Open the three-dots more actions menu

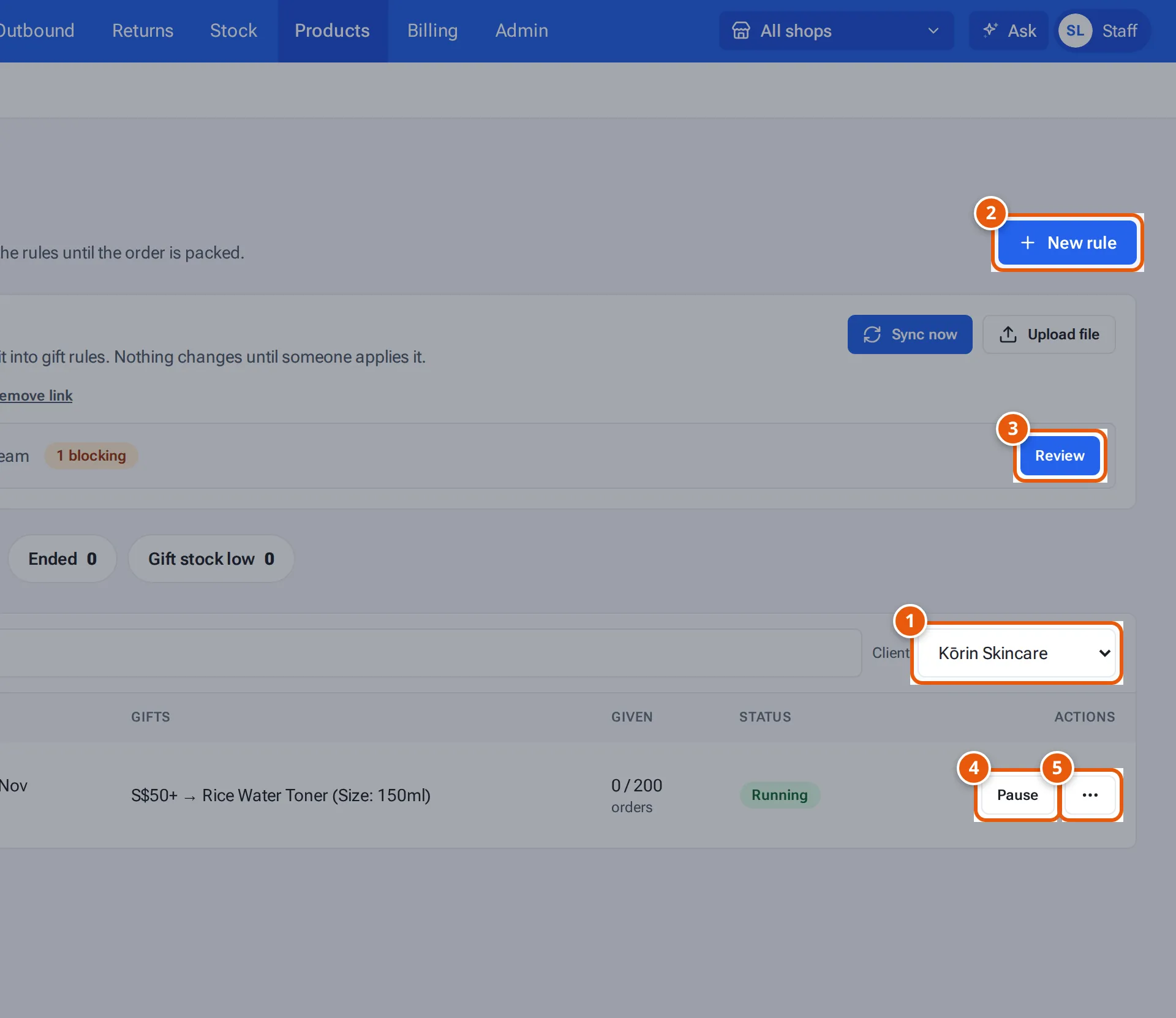click(x=1090, y=795)
